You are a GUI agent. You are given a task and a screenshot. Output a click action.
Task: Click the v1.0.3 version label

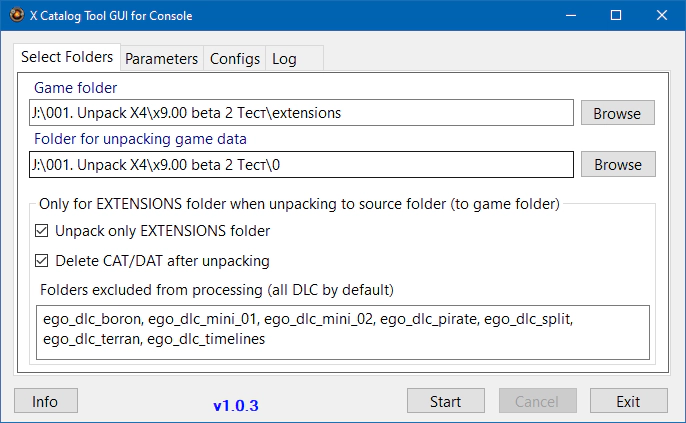coord(236,406)
